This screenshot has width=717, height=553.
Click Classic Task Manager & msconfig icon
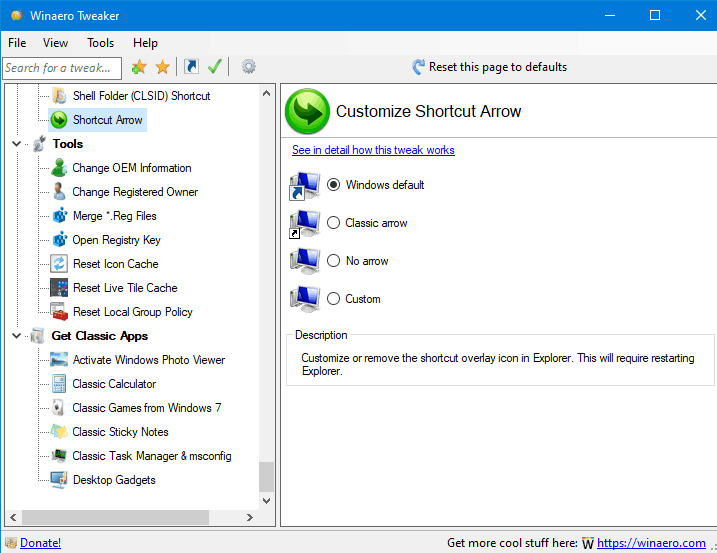click(59, 456)
